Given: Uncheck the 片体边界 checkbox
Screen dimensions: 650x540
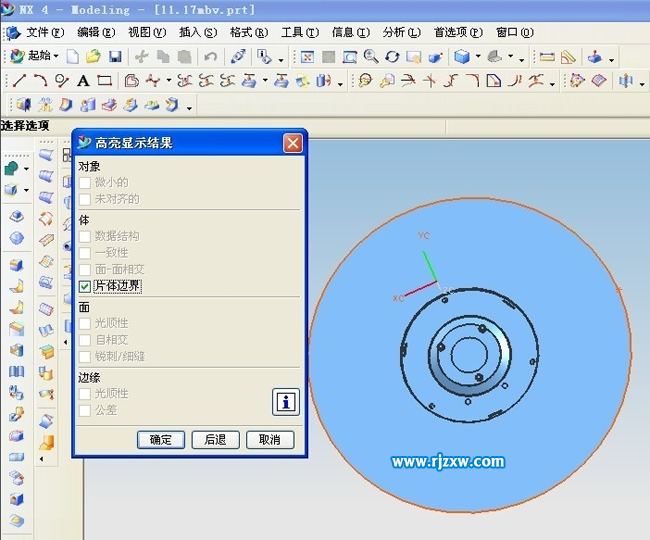Looking at the screenshot, I should [x=85, y=287].
